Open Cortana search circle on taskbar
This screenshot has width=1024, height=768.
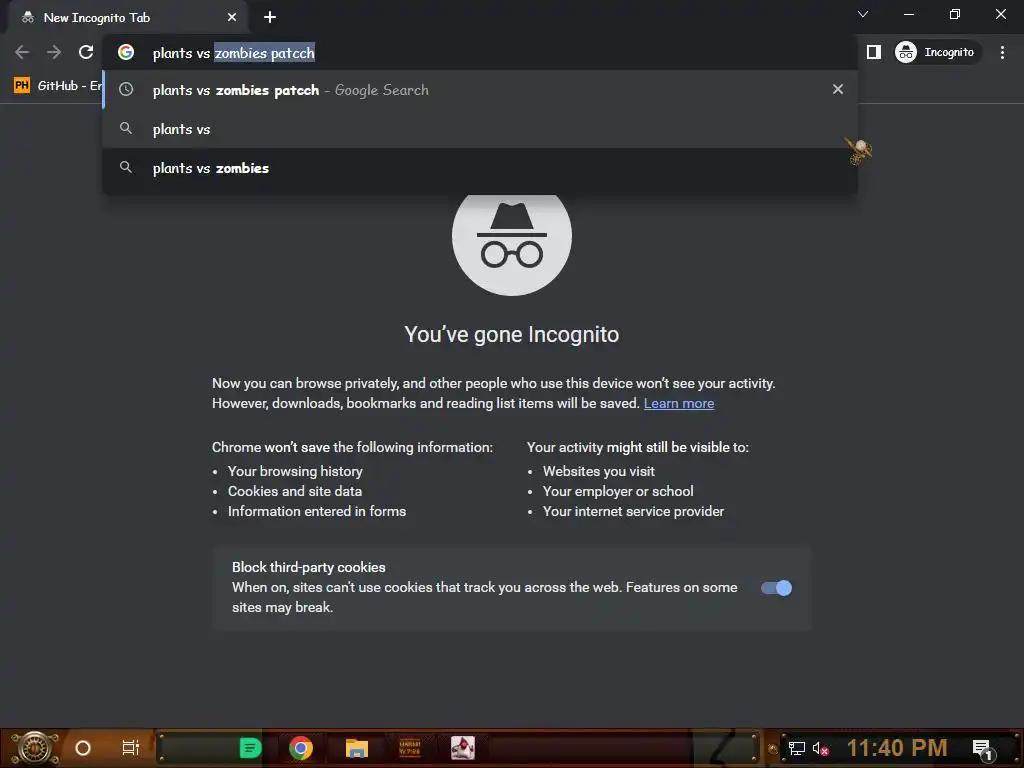(x=82, y=748)
